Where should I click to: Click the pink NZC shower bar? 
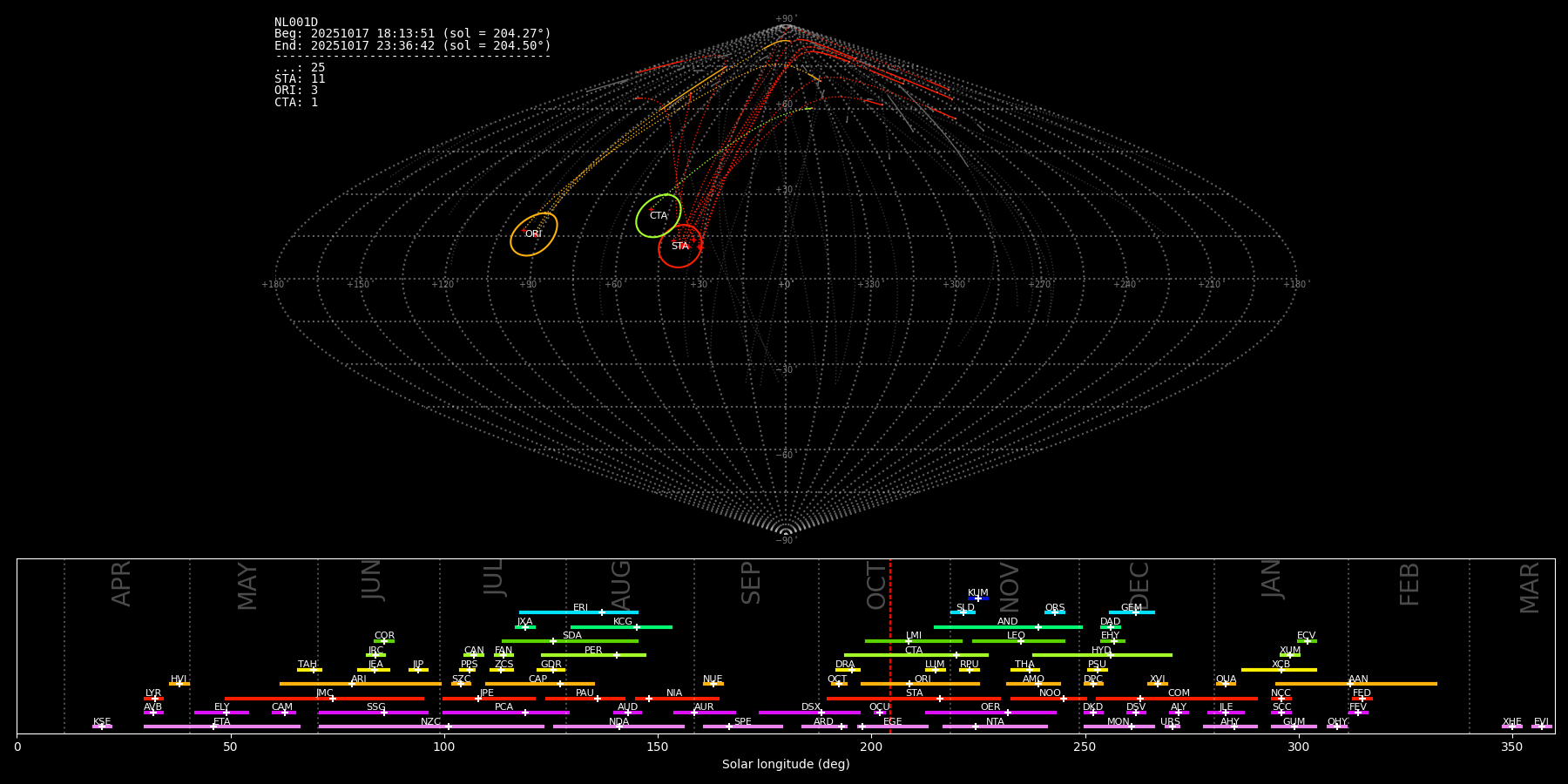430,727
